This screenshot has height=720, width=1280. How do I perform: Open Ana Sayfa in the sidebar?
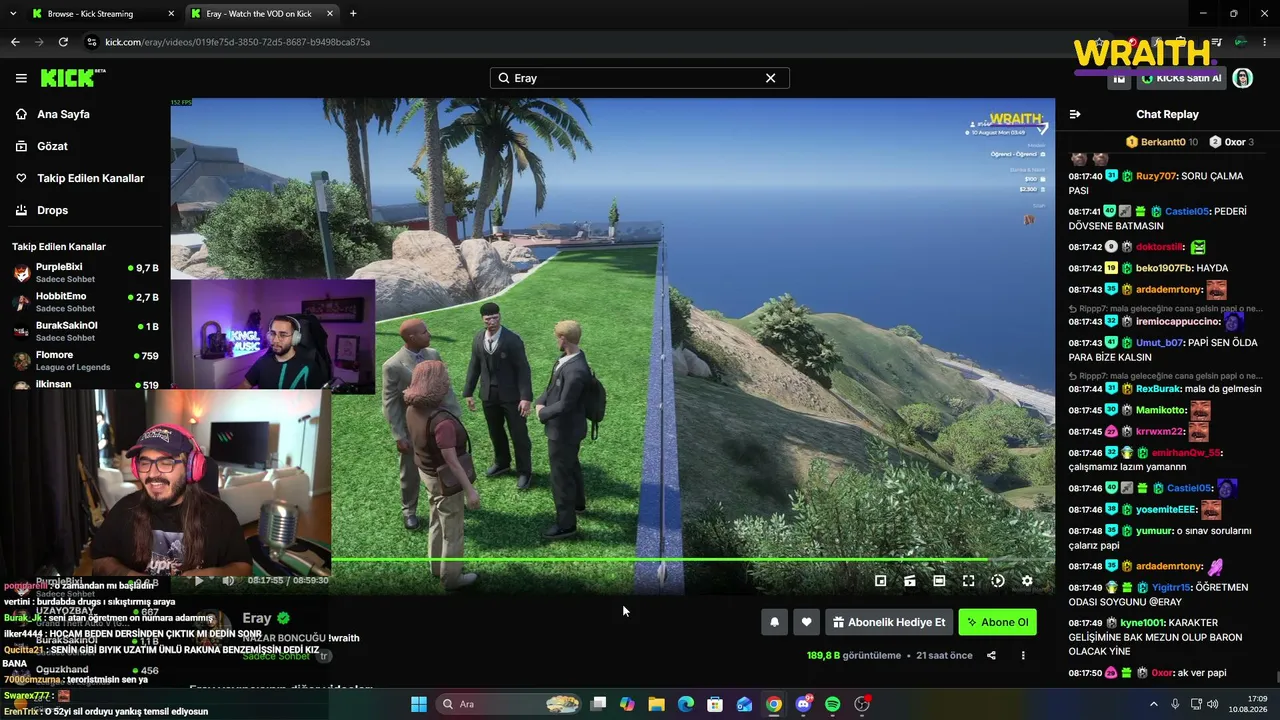pyautogui.click(x=85, y=114)
